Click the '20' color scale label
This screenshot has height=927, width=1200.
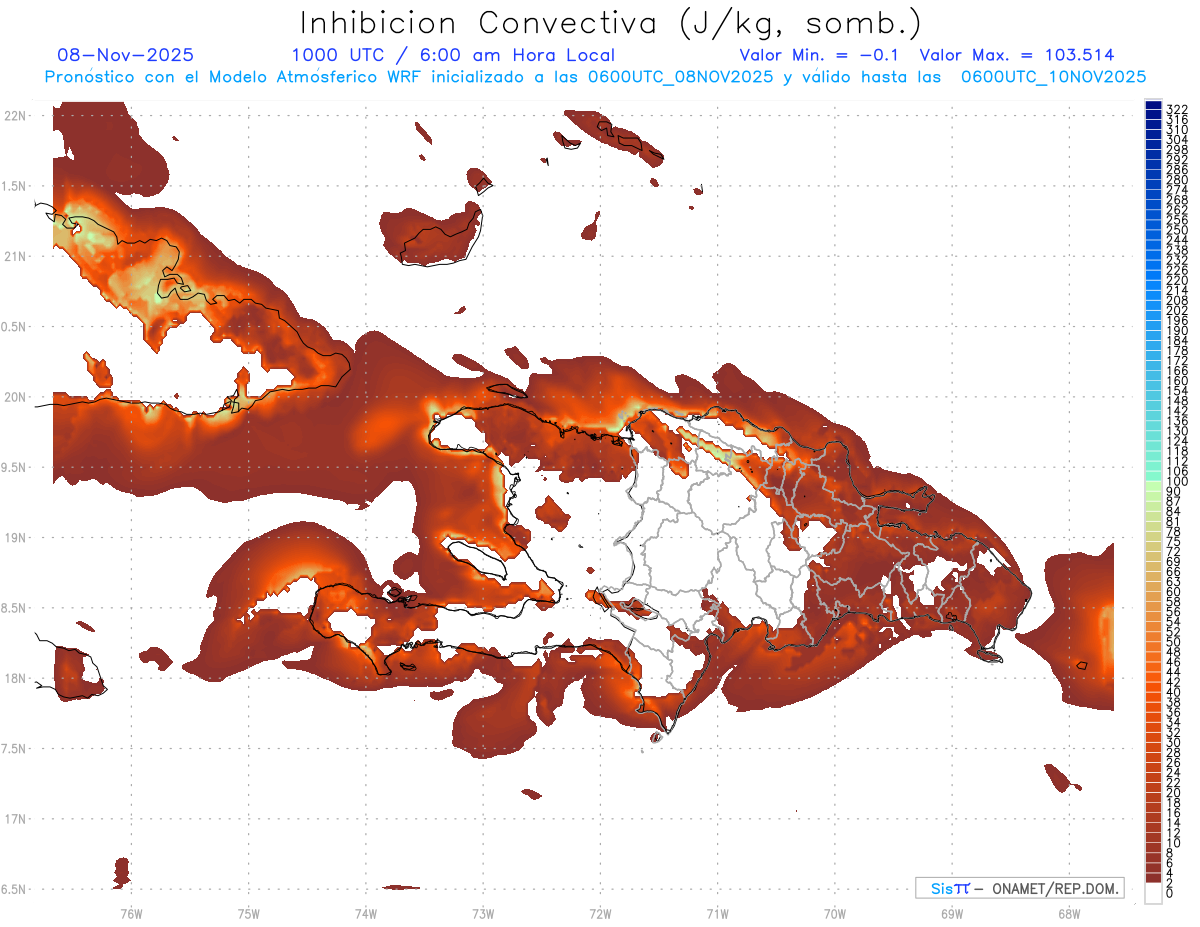point(1174,792)
